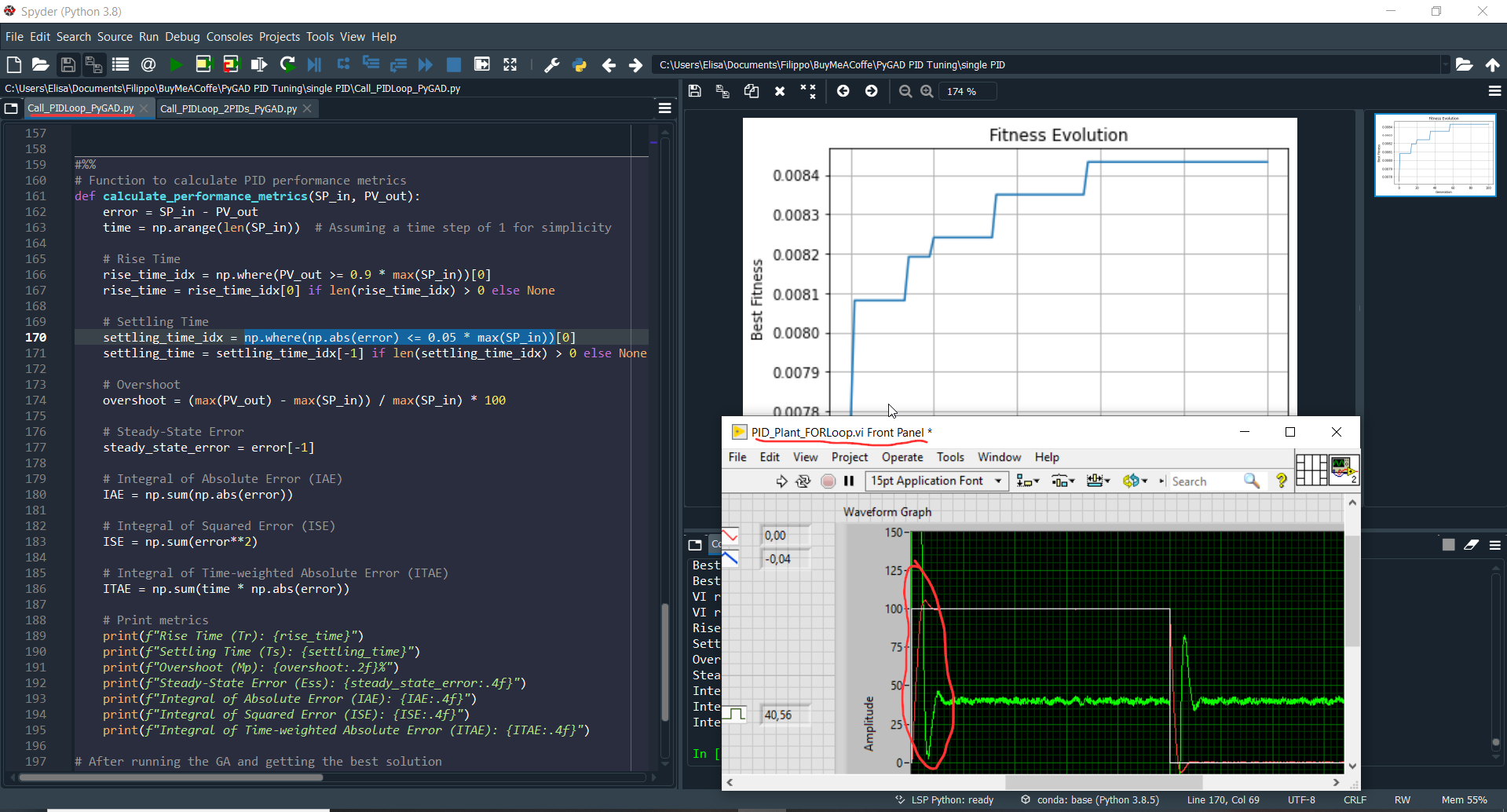This screenshot has height=812, width=1507.
Task: Run the current cell
Action: point(203,64)
